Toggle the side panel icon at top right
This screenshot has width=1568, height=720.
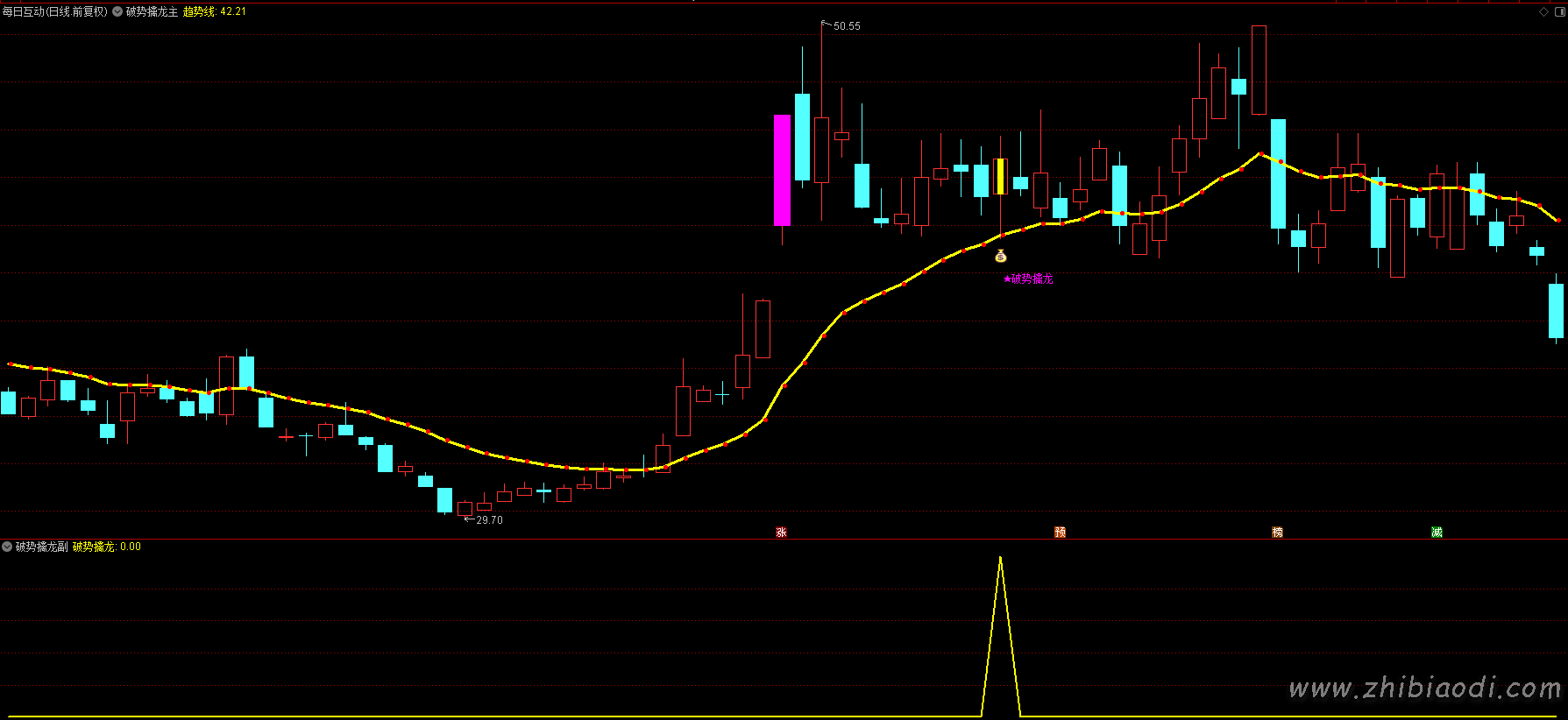tap(1559, 11)
